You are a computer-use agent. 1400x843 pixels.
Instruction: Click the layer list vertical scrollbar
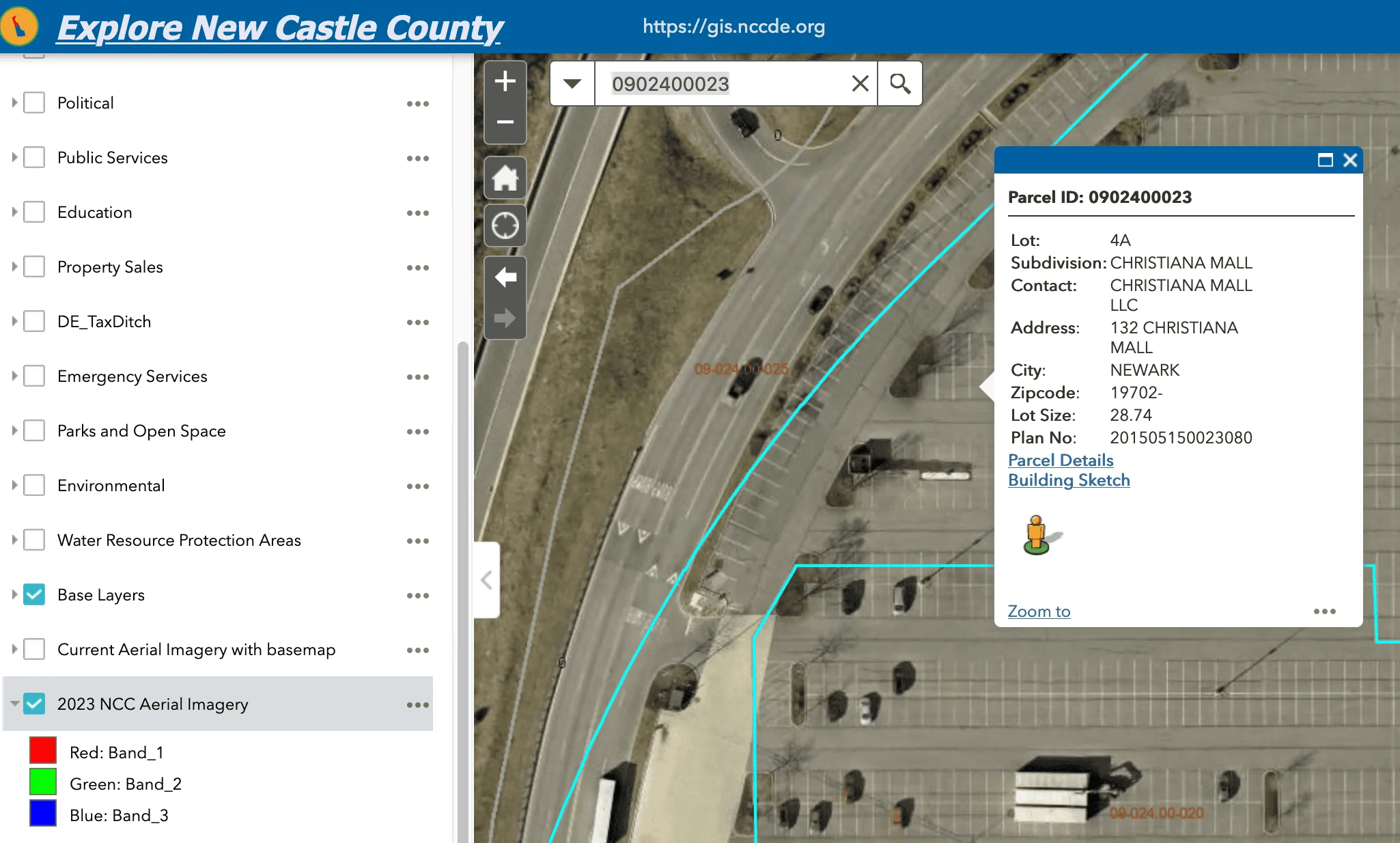[x=462, y=591]
